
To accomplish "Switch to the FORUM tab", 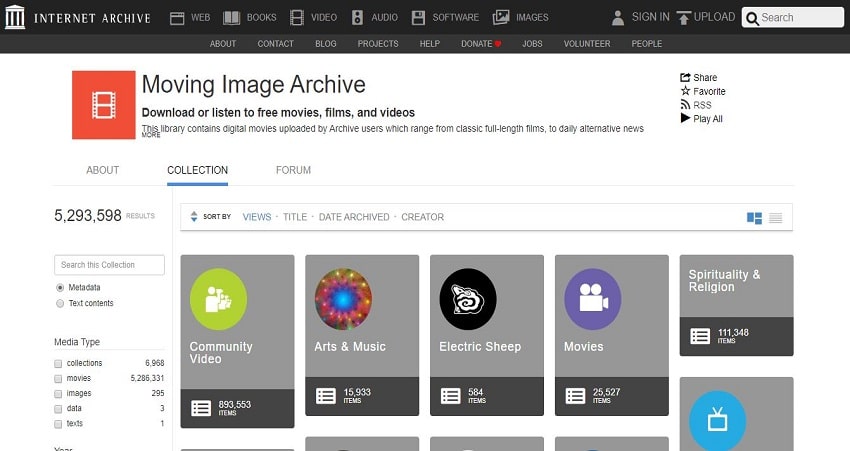I will point(293,170).
